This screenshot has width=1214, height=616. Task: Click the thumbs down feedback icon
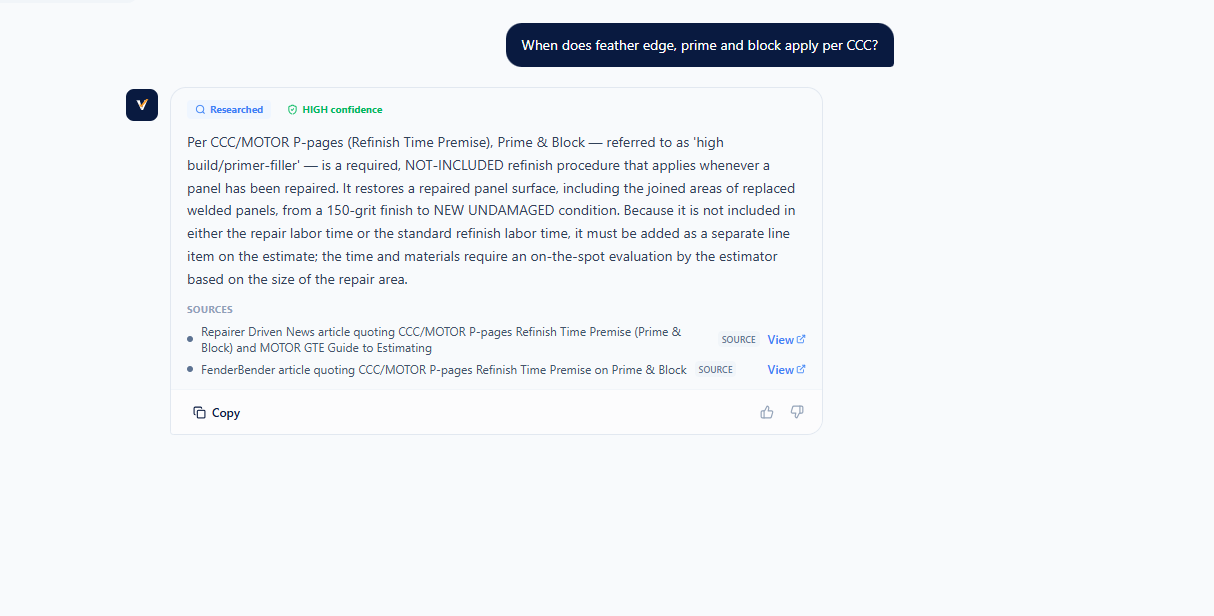(x=797, y=412)
